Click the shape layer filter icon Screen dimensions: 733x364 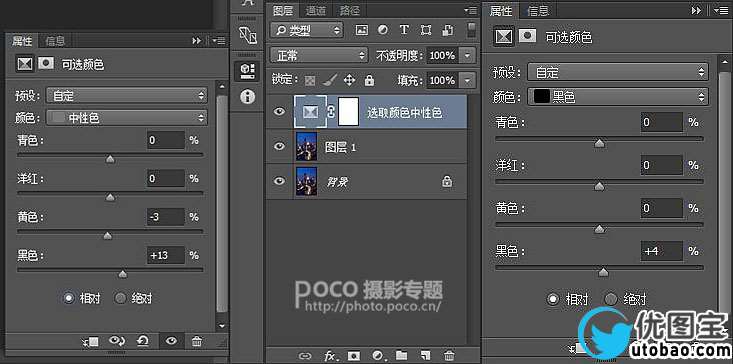point(426,30)
